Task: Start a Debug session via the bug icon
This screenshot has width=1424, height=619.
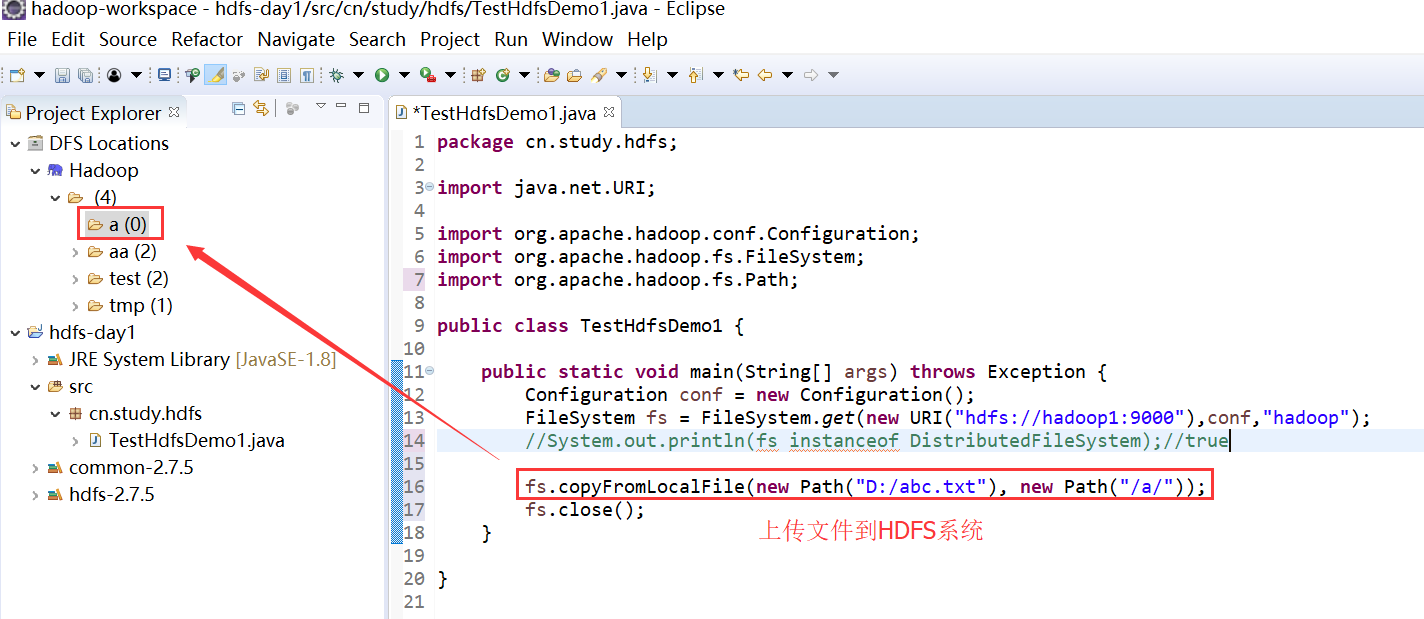Action: pyautogui.click(x=334, y=74)
